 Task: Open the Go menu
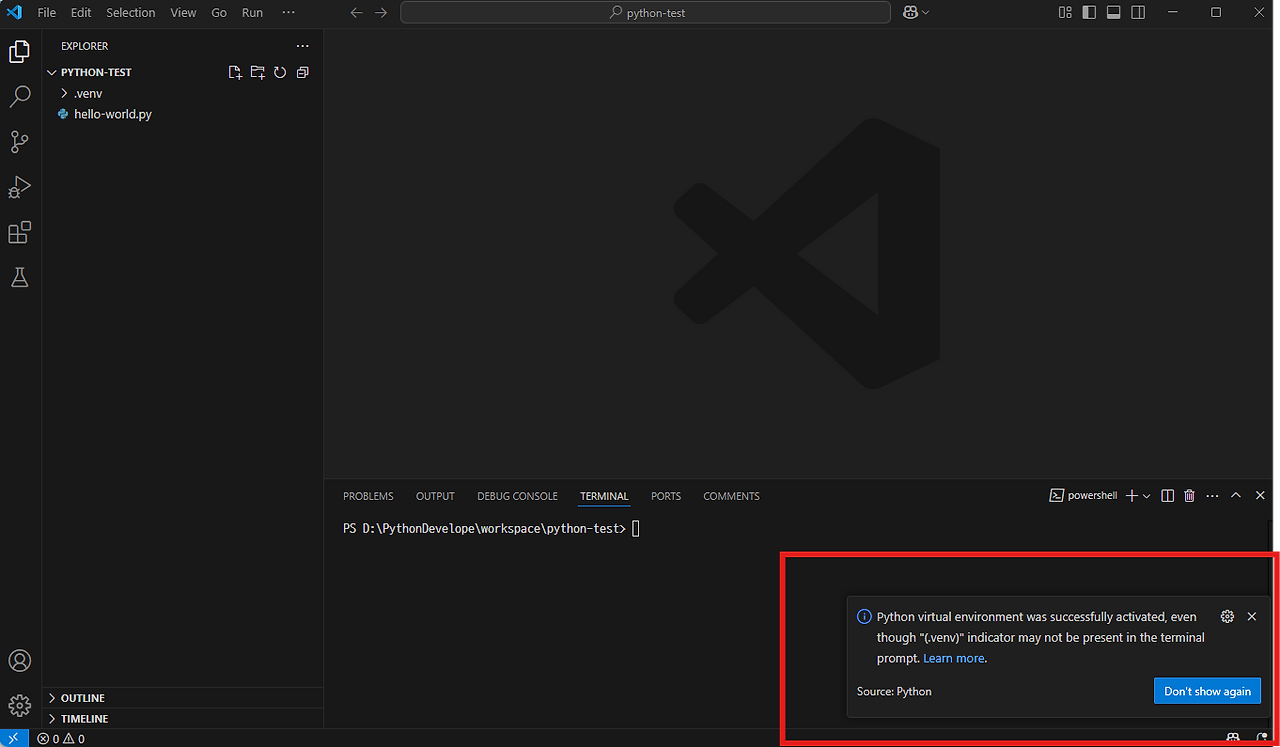coord(219,13)
